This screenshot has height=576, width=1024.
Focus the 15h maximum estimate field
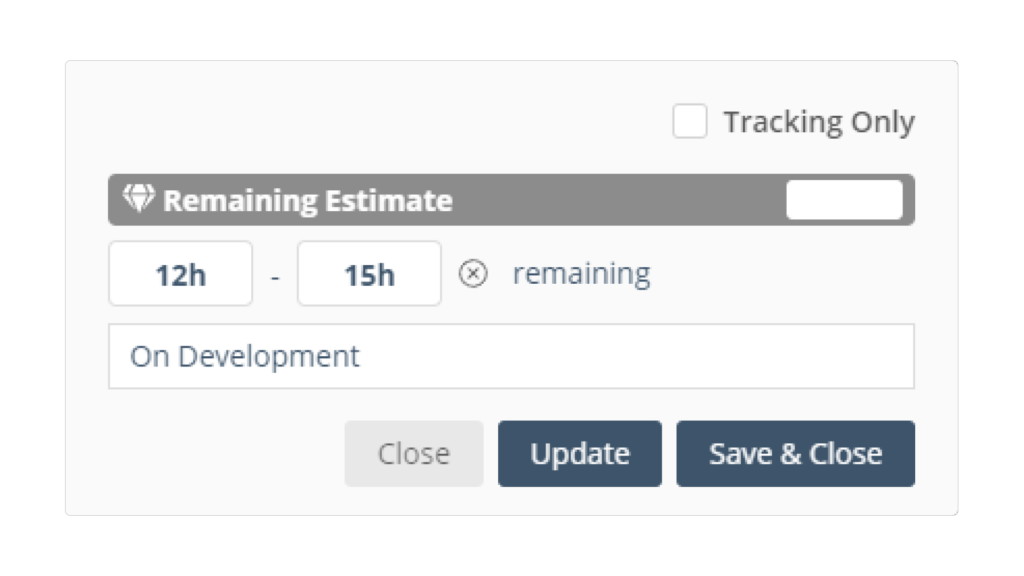(x=370, y=274)
